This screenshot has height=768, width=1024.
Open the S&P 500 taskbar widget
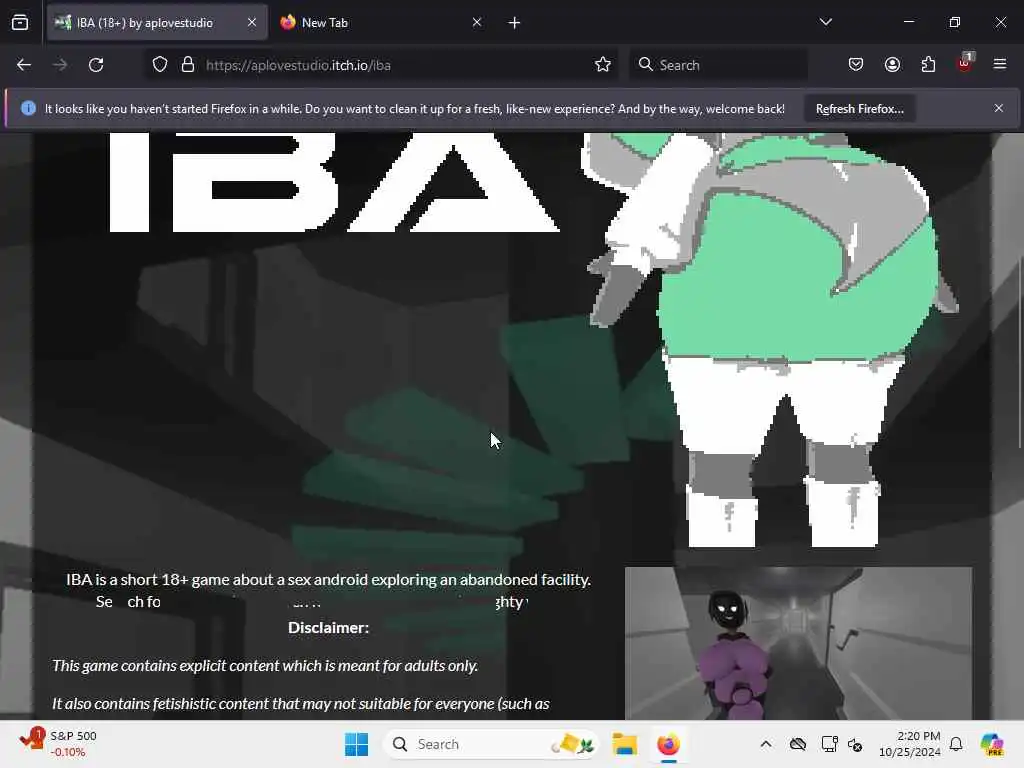click(59, 744)
